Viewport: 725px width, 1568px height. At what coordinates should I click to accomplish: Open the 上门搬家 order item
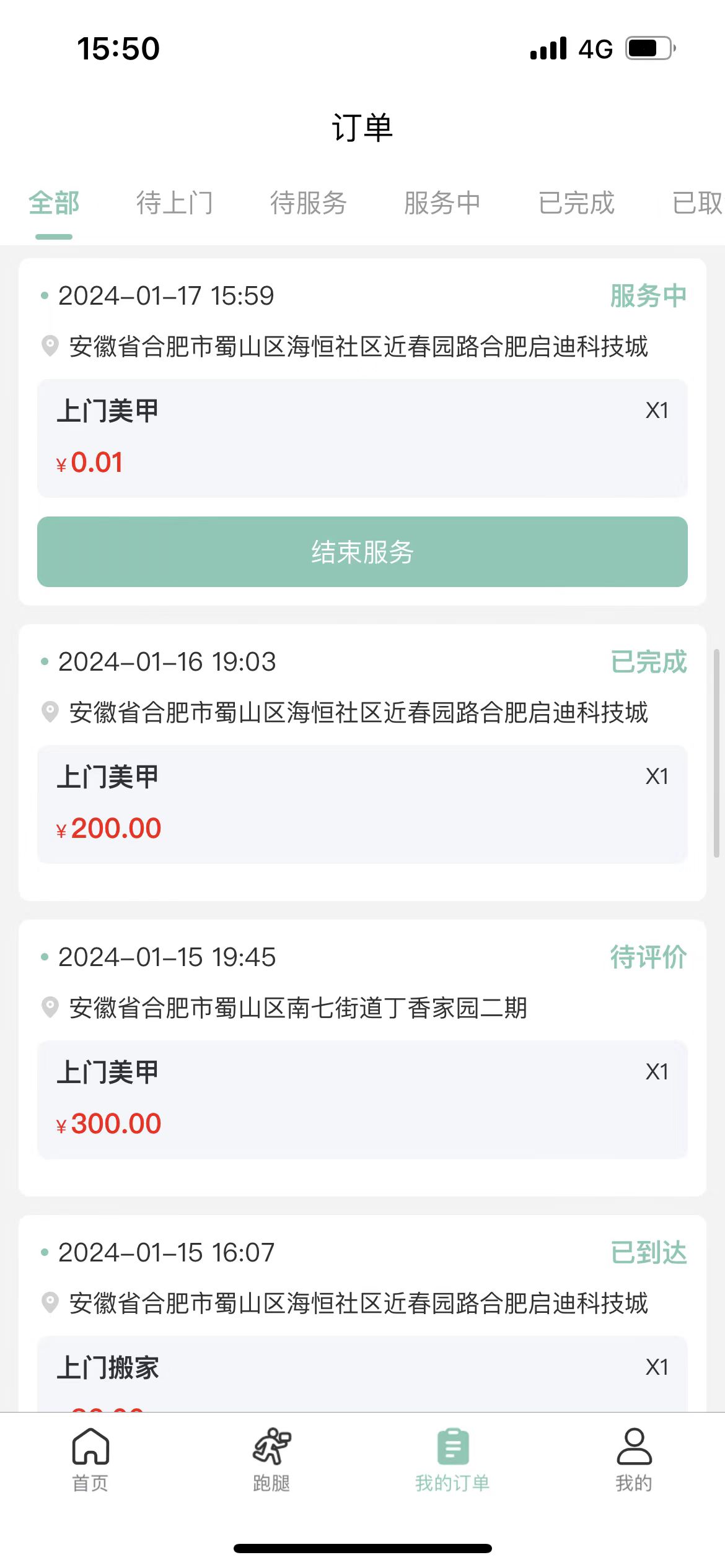(362, 1374)
